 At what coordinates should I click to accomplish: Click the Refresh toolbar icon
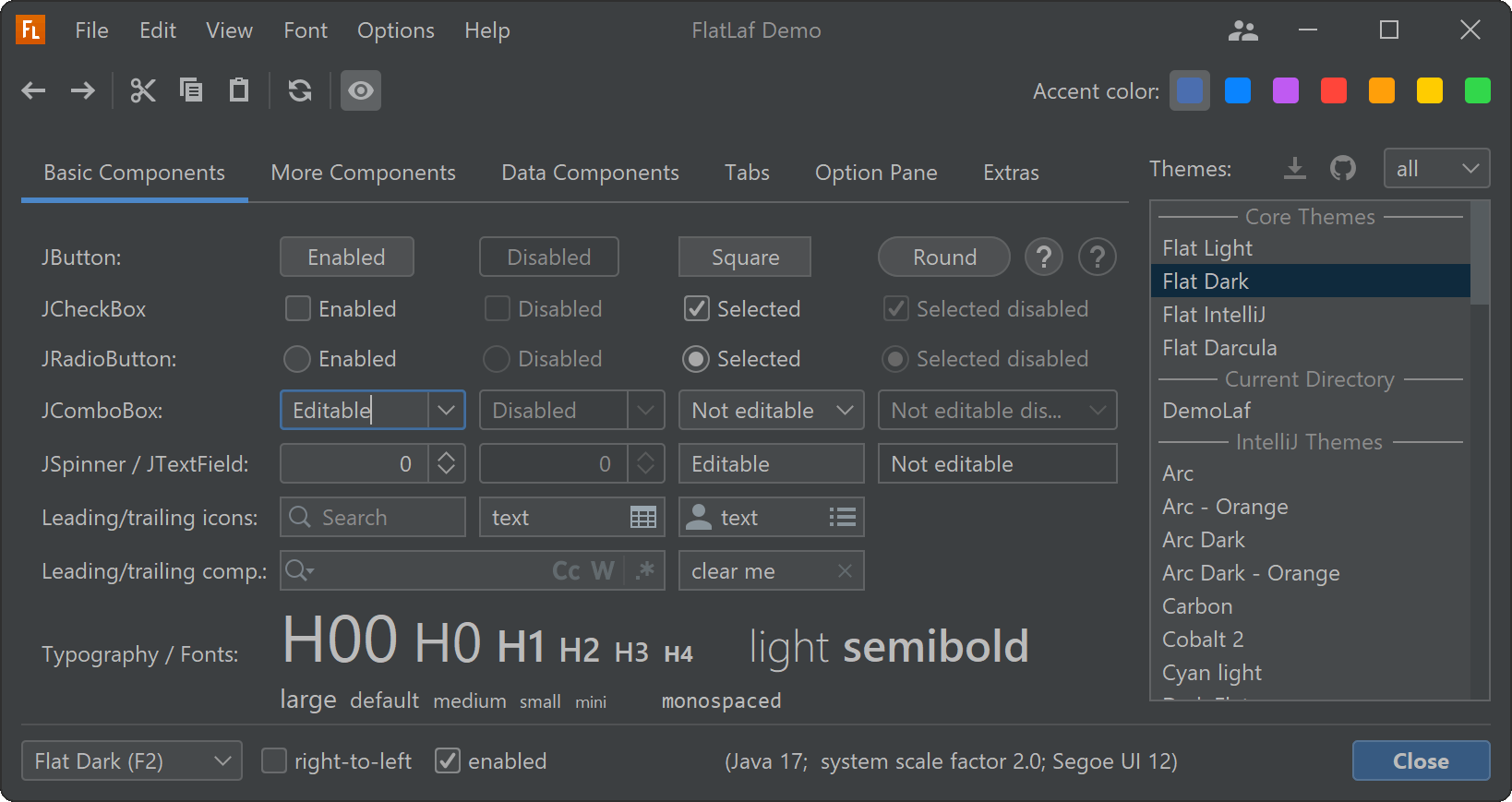click(300, 90)
